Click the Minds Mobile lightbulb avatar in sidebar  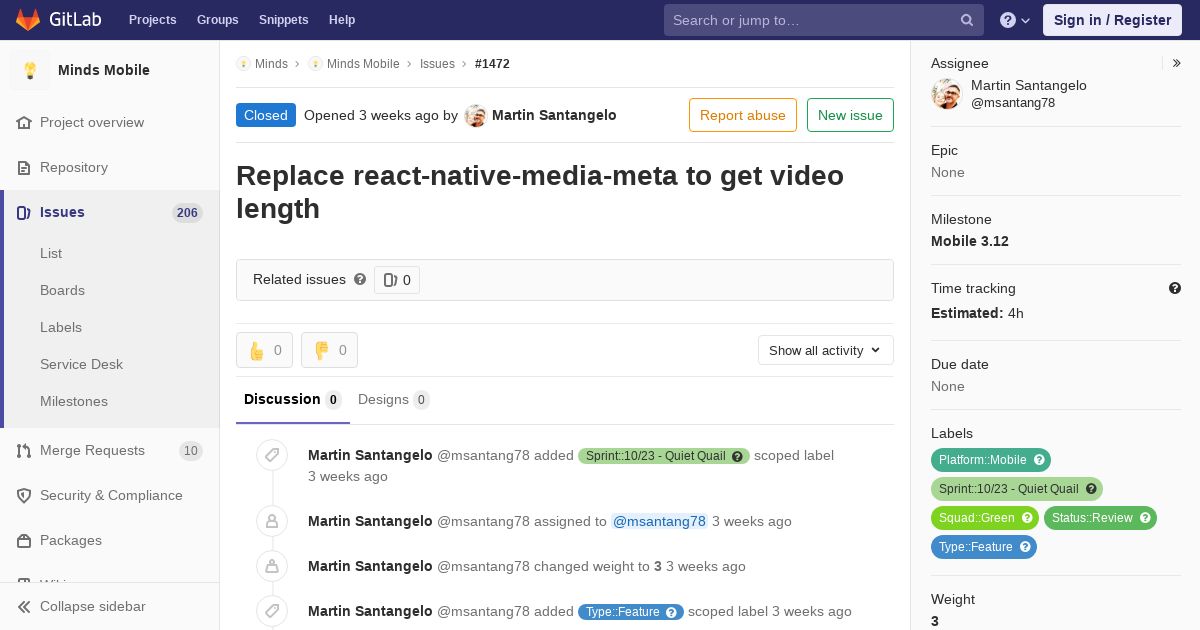(30, 70)
